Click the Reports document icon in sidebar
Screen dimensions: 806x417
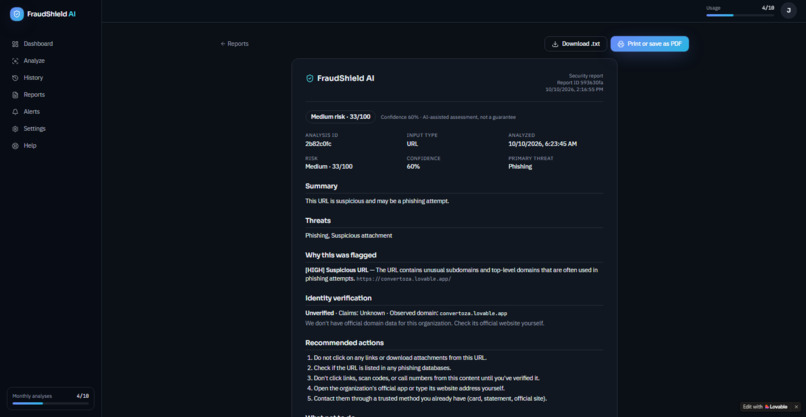pyautogui.click(x=15, y=95)
